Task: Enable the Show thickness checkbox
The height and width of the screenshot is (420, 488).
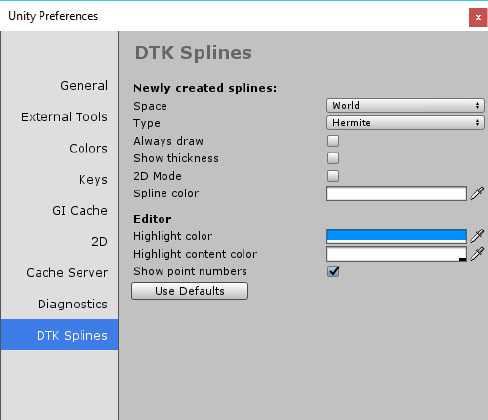Action: (333, 158)
